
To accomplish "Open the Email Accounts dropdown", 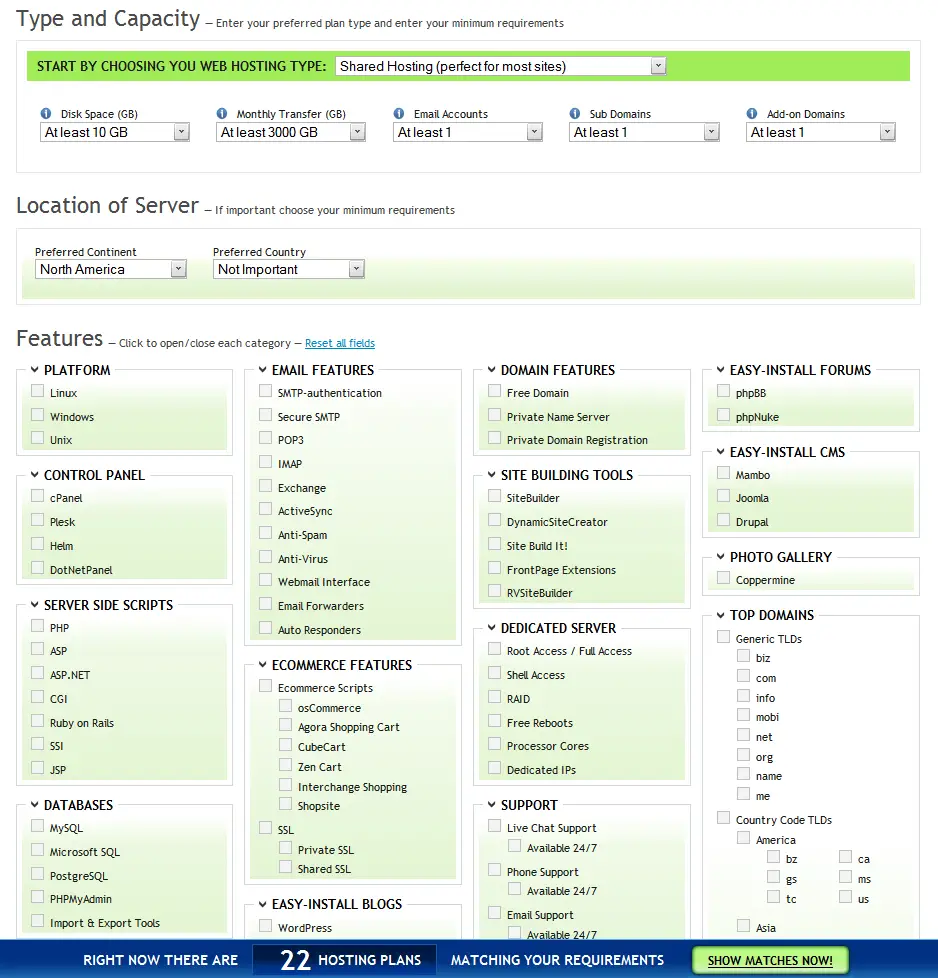I will click(x=468, y=132).
